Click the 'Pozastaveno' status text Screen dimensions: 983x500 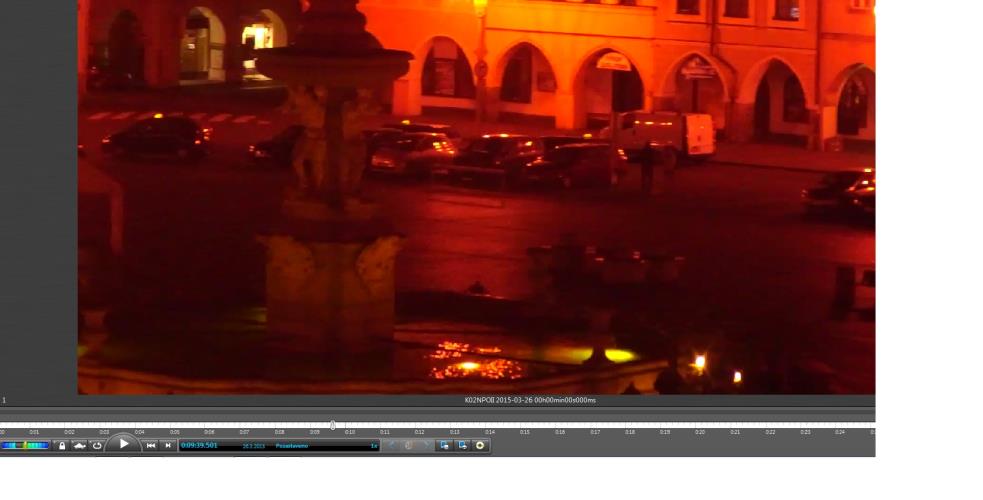pos(292,446)
